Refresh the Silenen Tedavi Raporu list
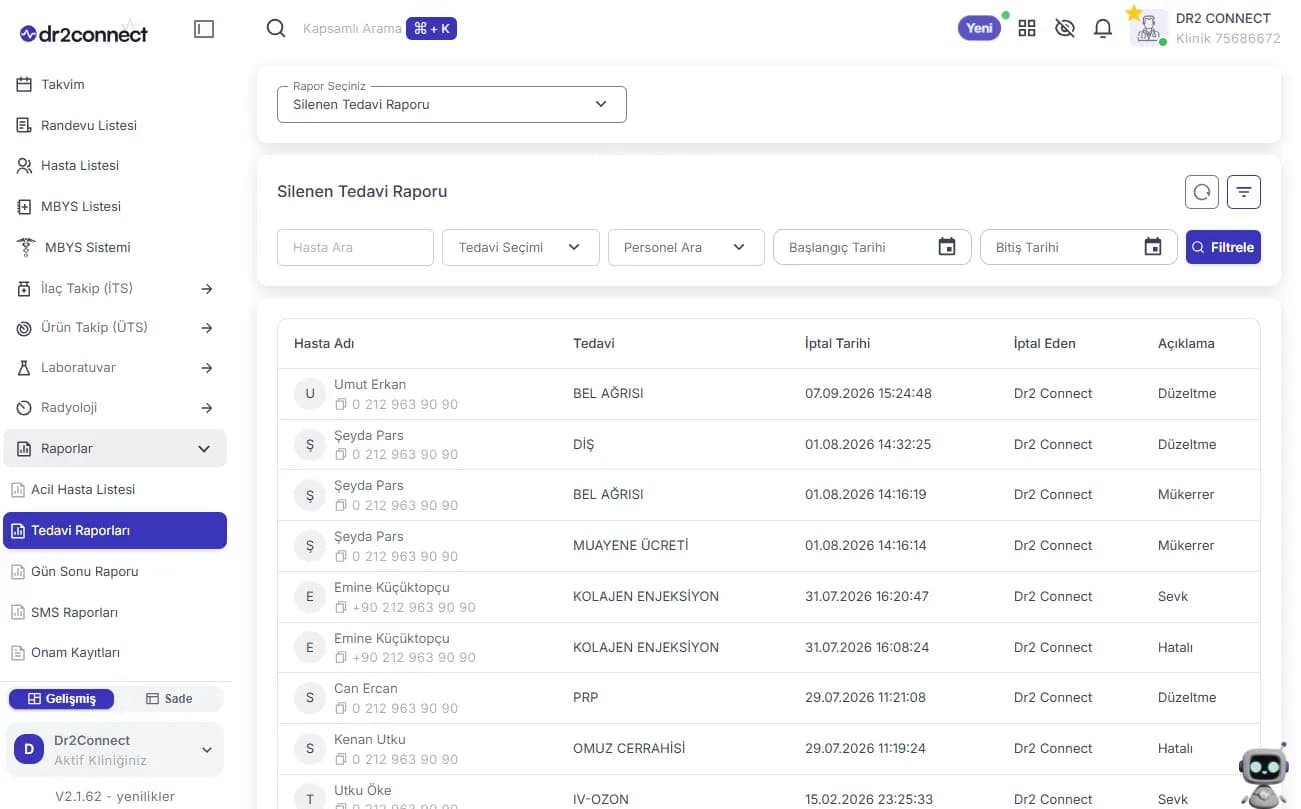 tap(1202, 192)
